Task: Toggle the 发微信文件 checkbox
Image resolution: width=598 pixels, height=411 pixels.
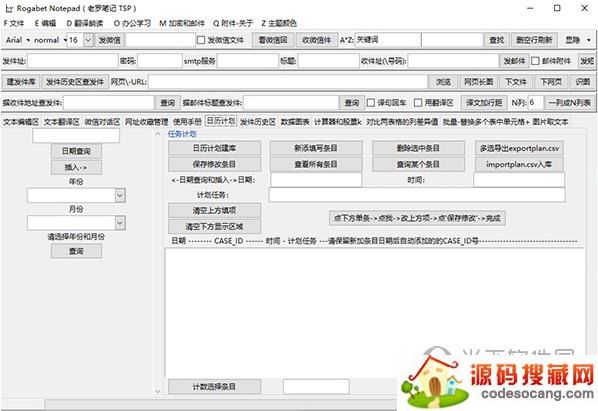Action: (x=201, y=40)
